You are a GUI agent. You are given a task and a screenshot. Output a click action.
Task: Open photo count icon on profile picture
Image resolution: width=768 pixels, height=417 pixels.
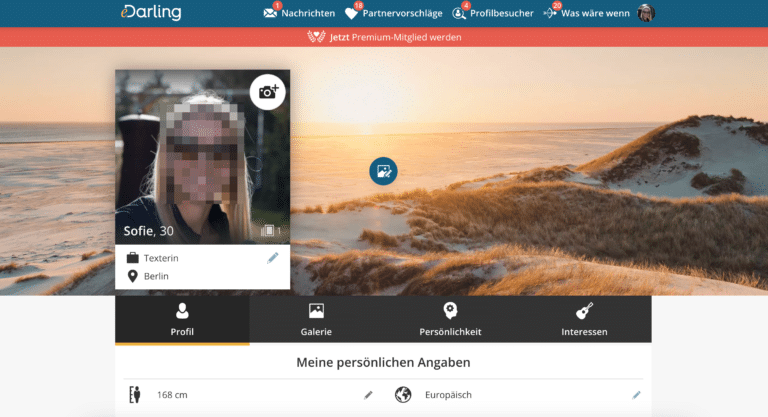click(270, 231)
